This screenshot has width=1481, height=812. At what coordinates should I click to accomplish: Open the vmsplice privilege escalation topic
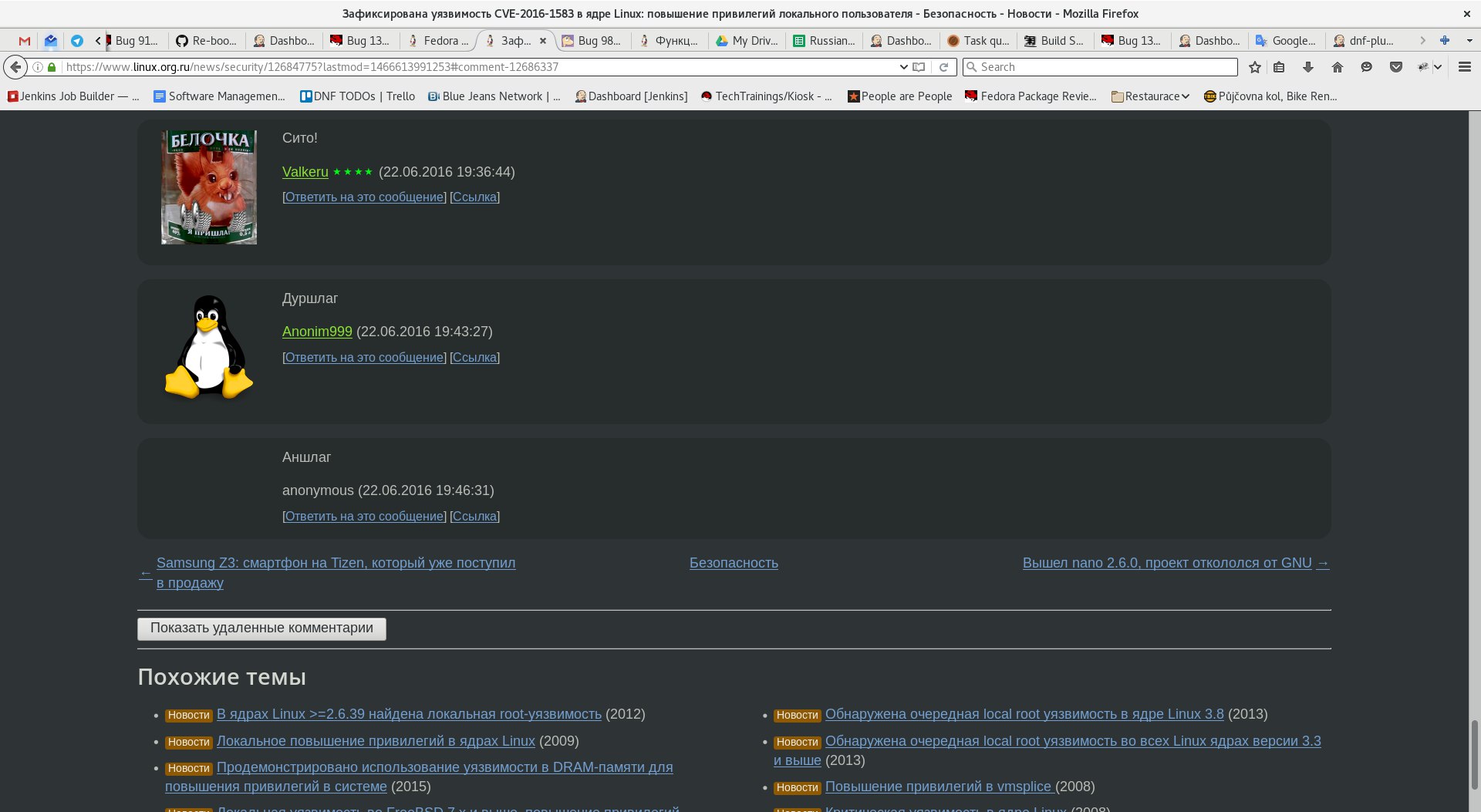point(938,787)
